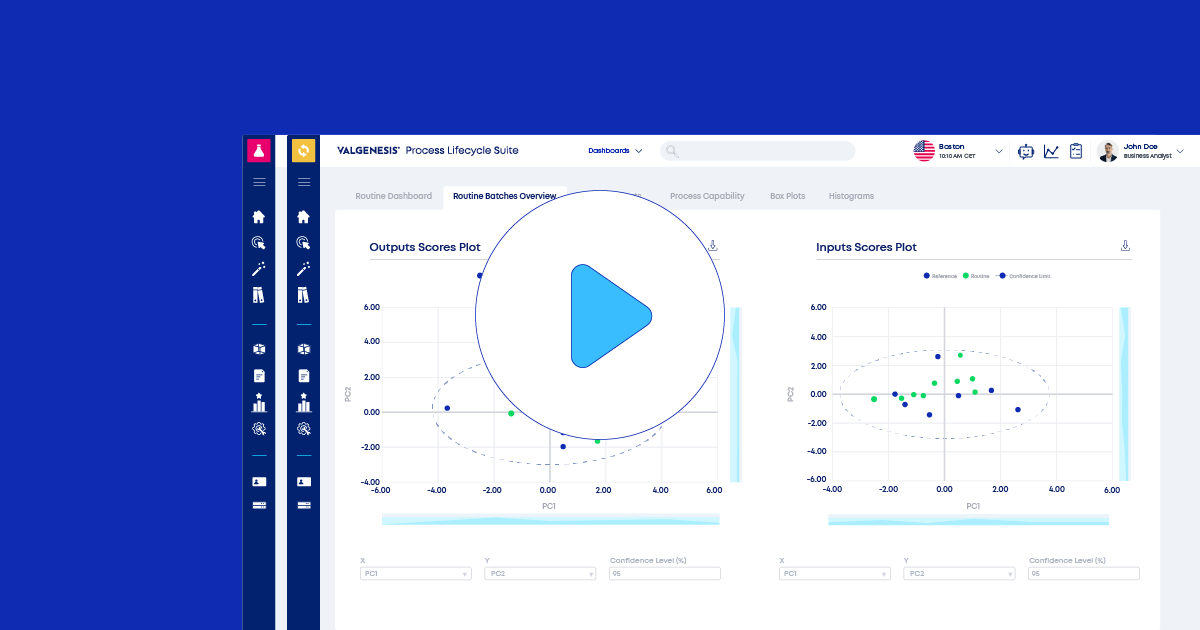
Task: Switch to the Box Plots tab
Action: (x=787, y=196)
